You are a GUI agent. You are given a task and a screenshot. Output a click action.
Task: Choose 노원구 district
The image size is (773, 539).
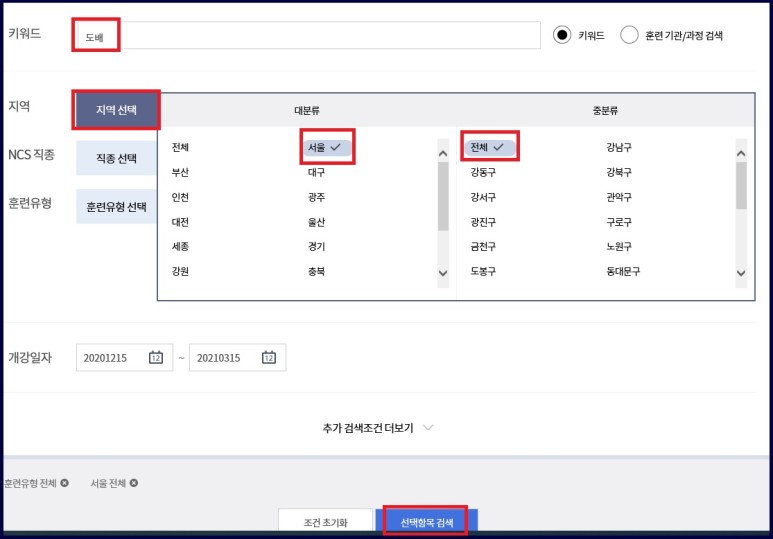(x=619, y=246)
